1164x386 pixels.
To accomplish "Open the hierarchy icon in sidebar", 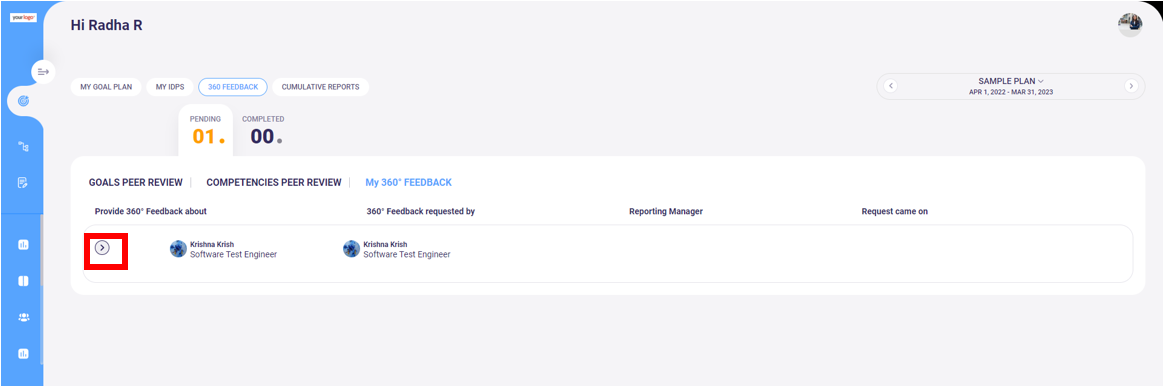I will click(23, 147).
